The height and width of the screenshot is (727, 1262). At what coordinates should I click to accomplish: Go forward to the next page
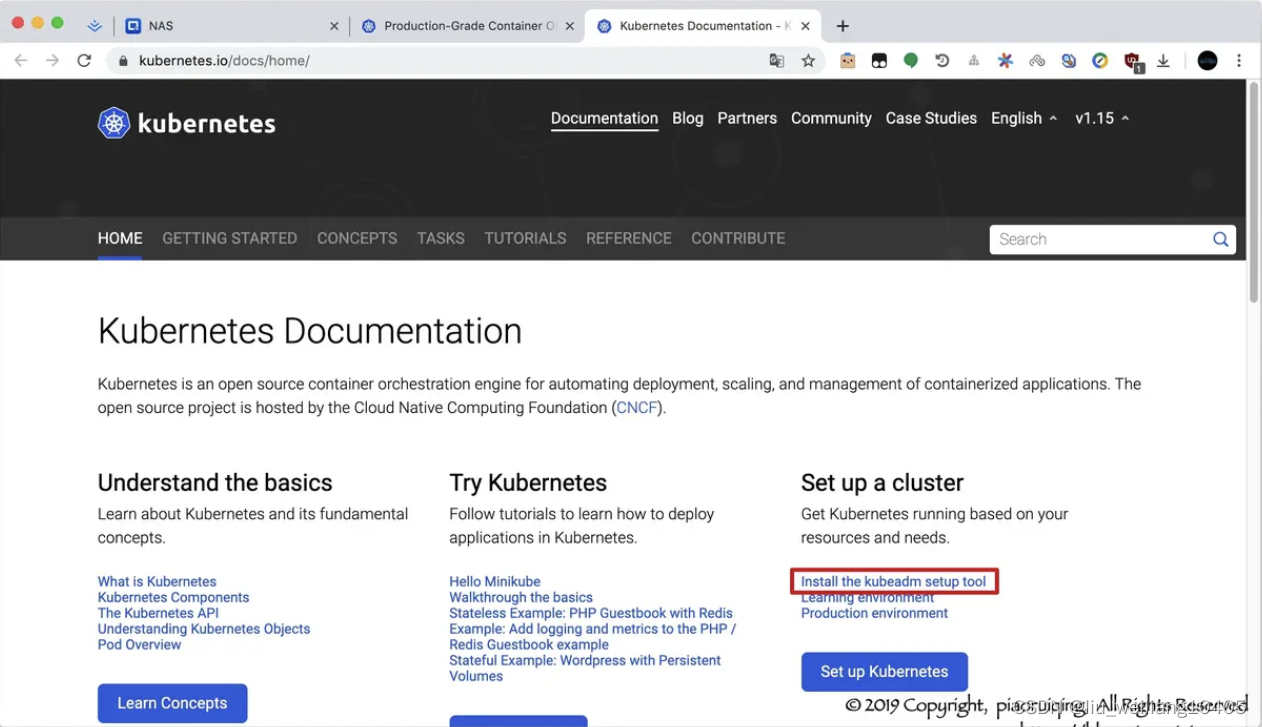(52, 61)
